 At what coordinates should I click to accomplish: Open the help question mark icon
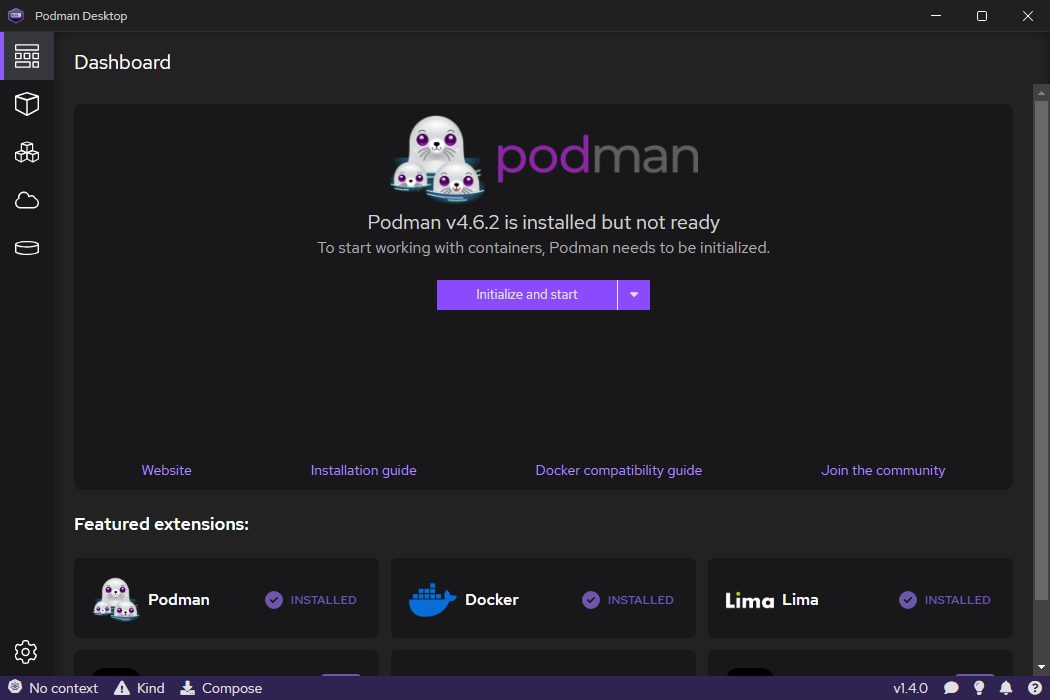(x=1035, y=688)
